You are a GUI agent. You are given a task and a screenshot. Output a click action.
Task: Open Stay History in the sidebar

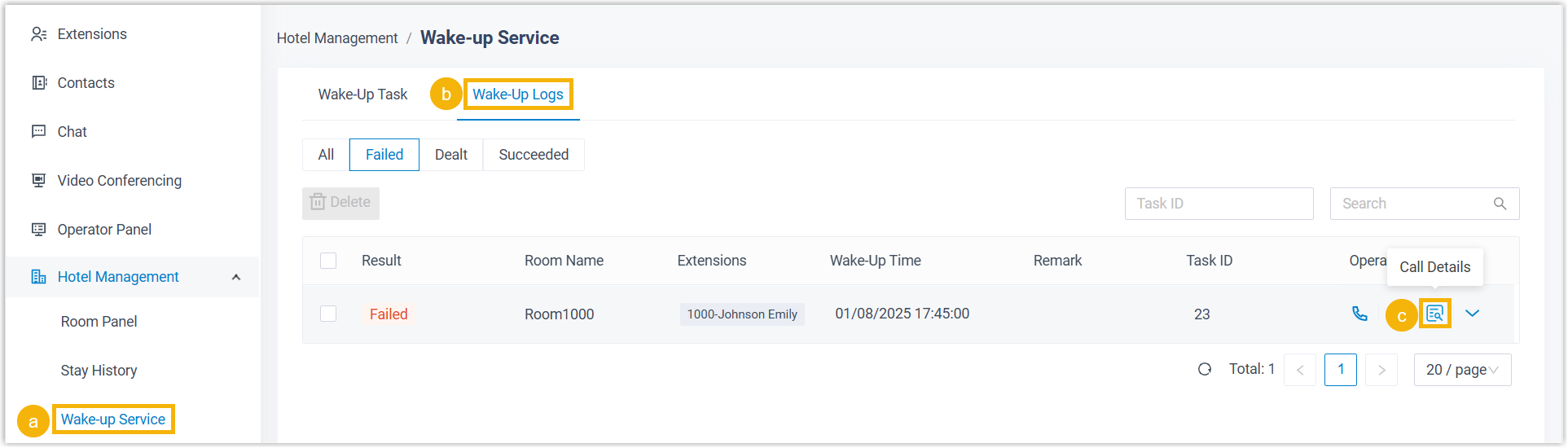point(99,371)
